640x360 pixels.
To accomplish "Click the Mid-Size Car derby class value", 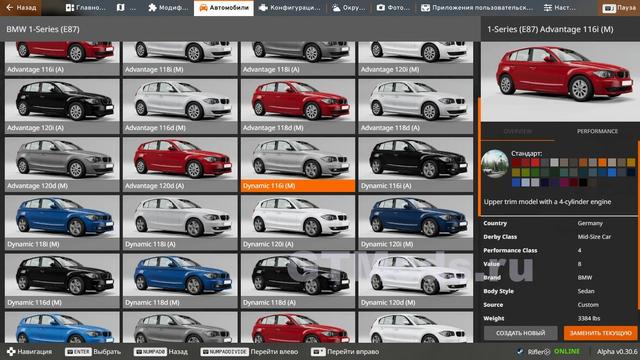I will 594,237.
